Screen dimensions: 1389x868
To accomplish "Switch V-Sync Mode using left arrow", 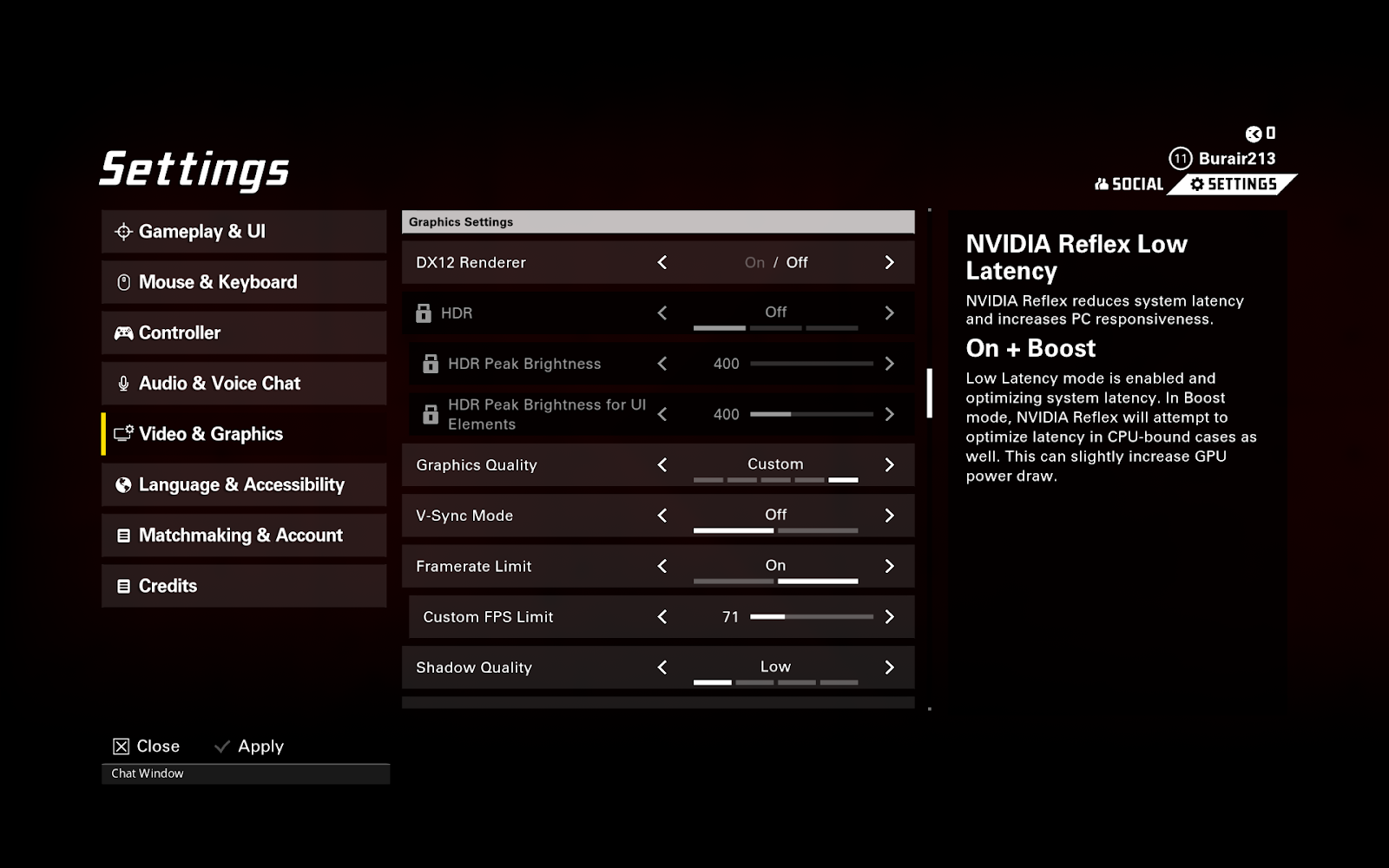I will pyautogui.click(x=662, y=516).
